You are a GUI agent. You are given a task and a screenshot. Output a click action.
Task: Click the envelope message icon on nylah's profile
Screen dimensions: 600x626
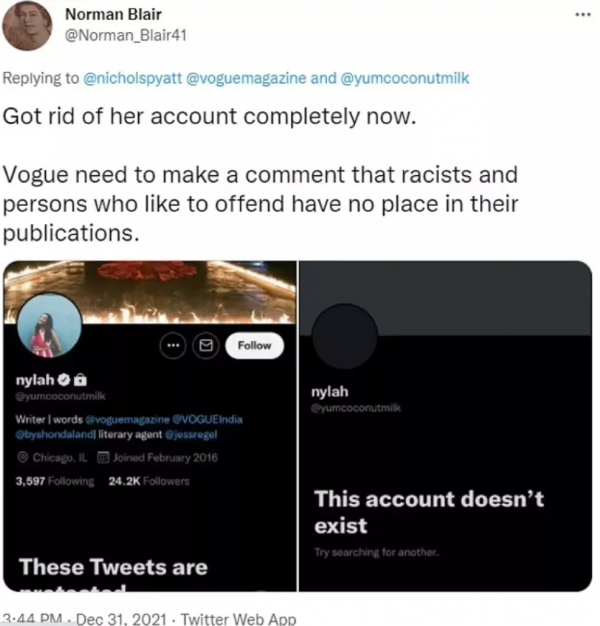coord(206,345)
